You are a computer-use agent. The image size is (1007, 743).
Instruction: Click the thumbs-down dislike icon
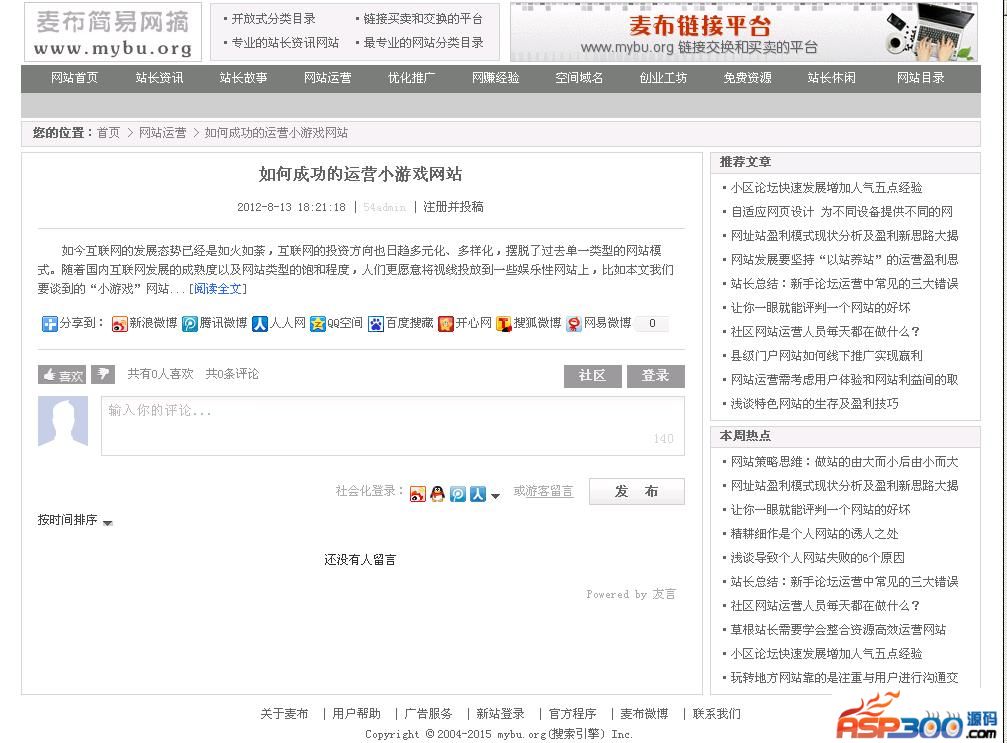click(103, 374)
